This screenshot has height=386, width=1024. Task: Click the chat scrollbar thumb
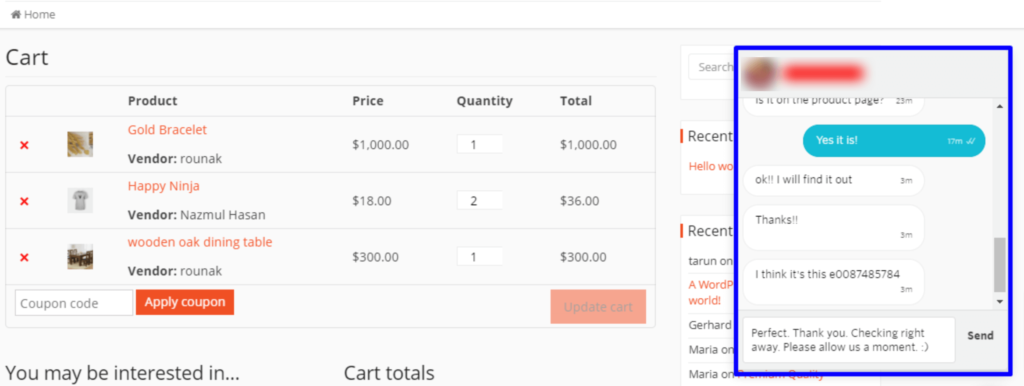pyautogui.click(x=999, y=265)
